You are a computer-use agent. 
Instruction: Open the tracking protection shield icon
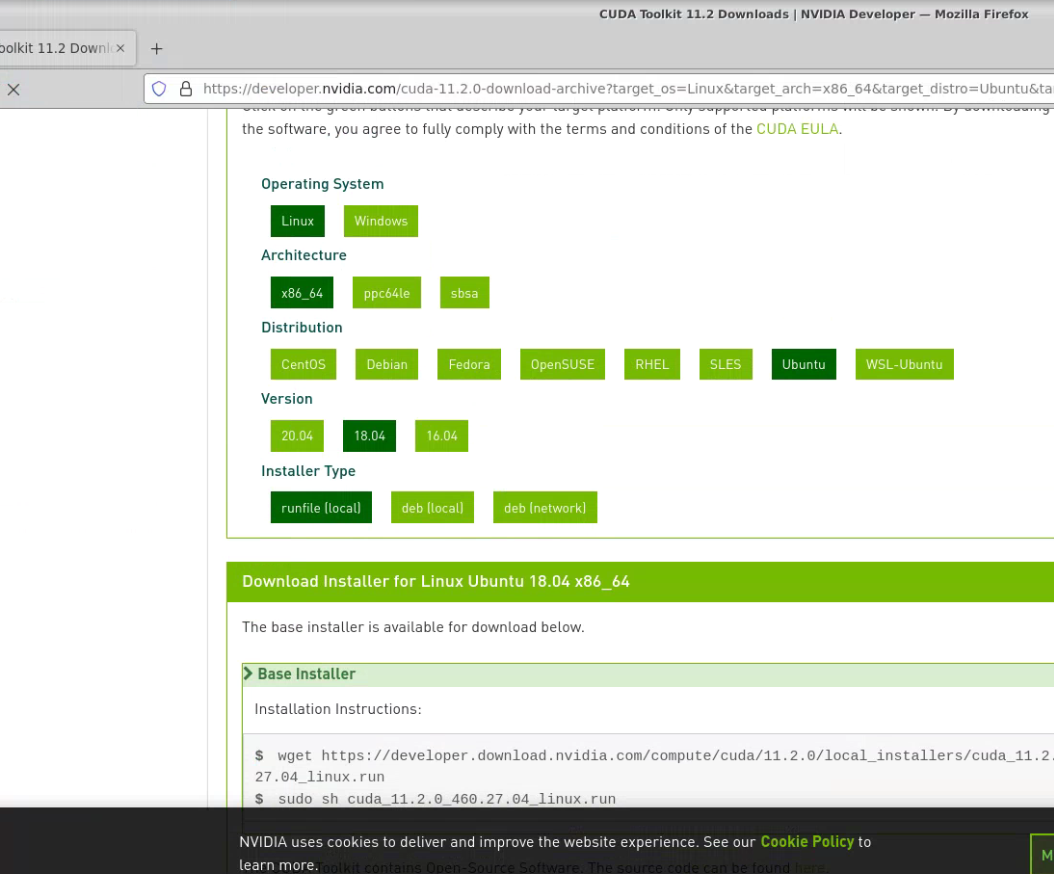[159, 89]
